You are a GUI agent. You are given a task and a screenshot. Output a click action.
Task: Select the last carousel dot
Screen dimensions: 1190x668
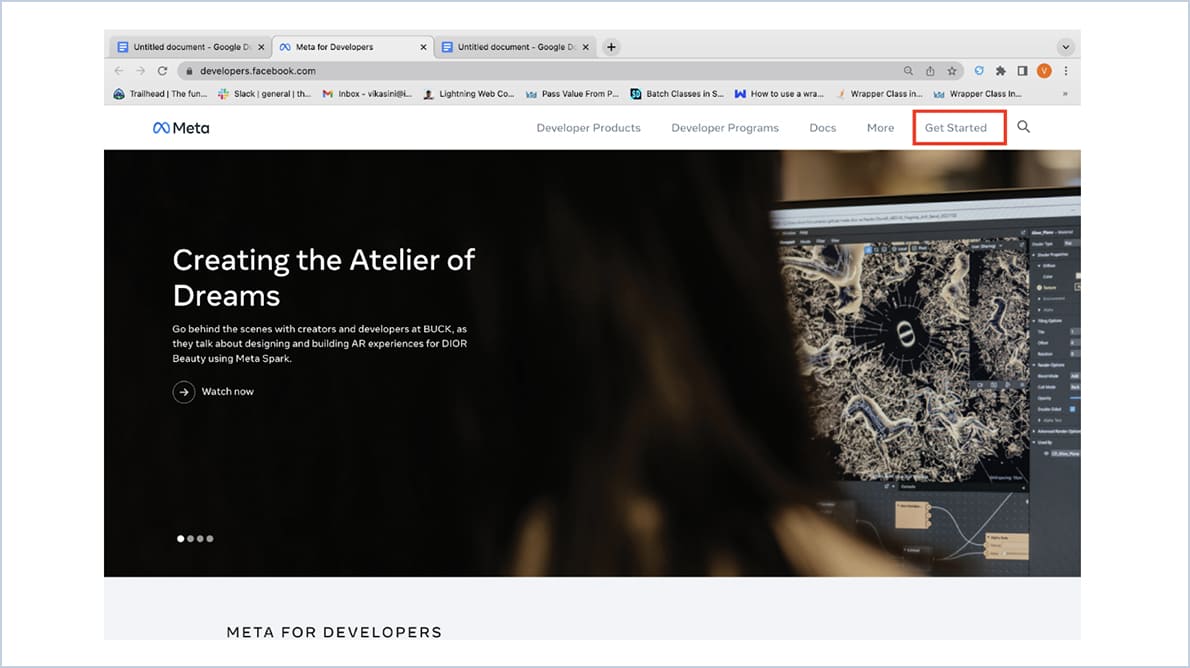(210, 539)
